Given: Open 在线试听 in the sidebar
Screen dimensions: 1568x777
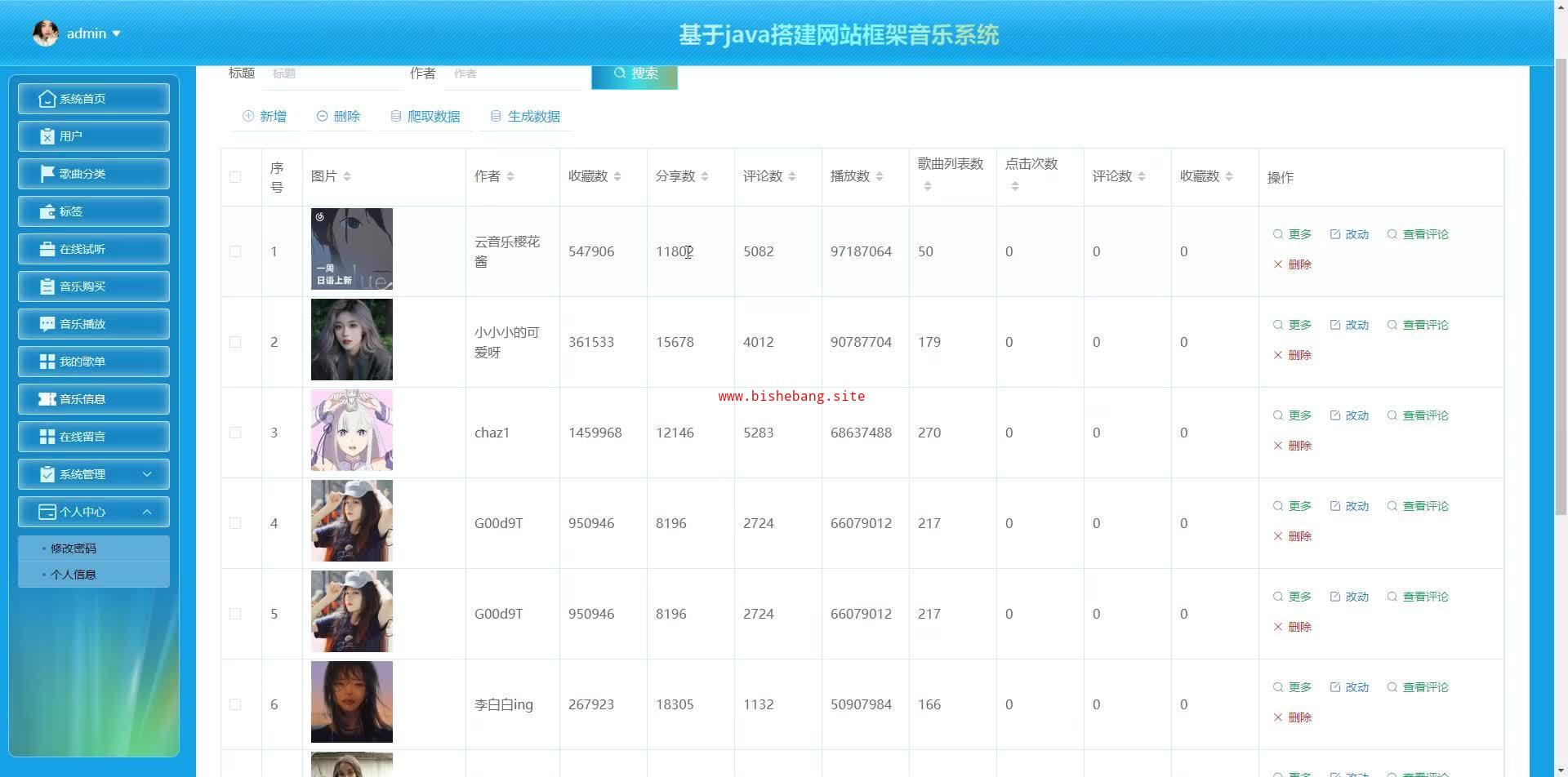Looking at the screenshot, I should pos(94,249).
